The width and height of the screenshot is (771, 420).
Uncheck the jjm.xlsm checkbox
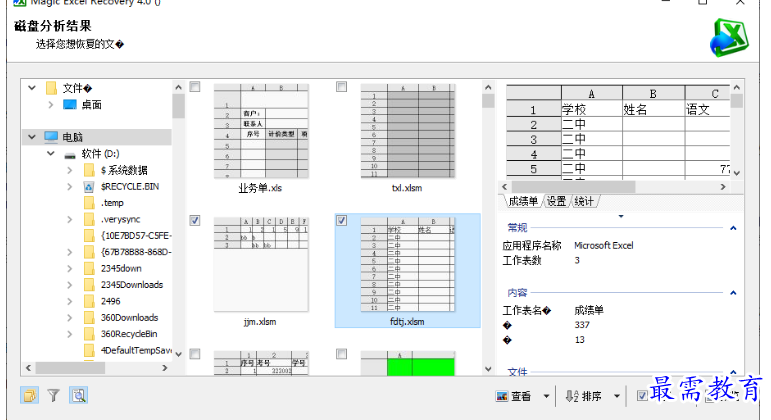(x=195, y=220)
